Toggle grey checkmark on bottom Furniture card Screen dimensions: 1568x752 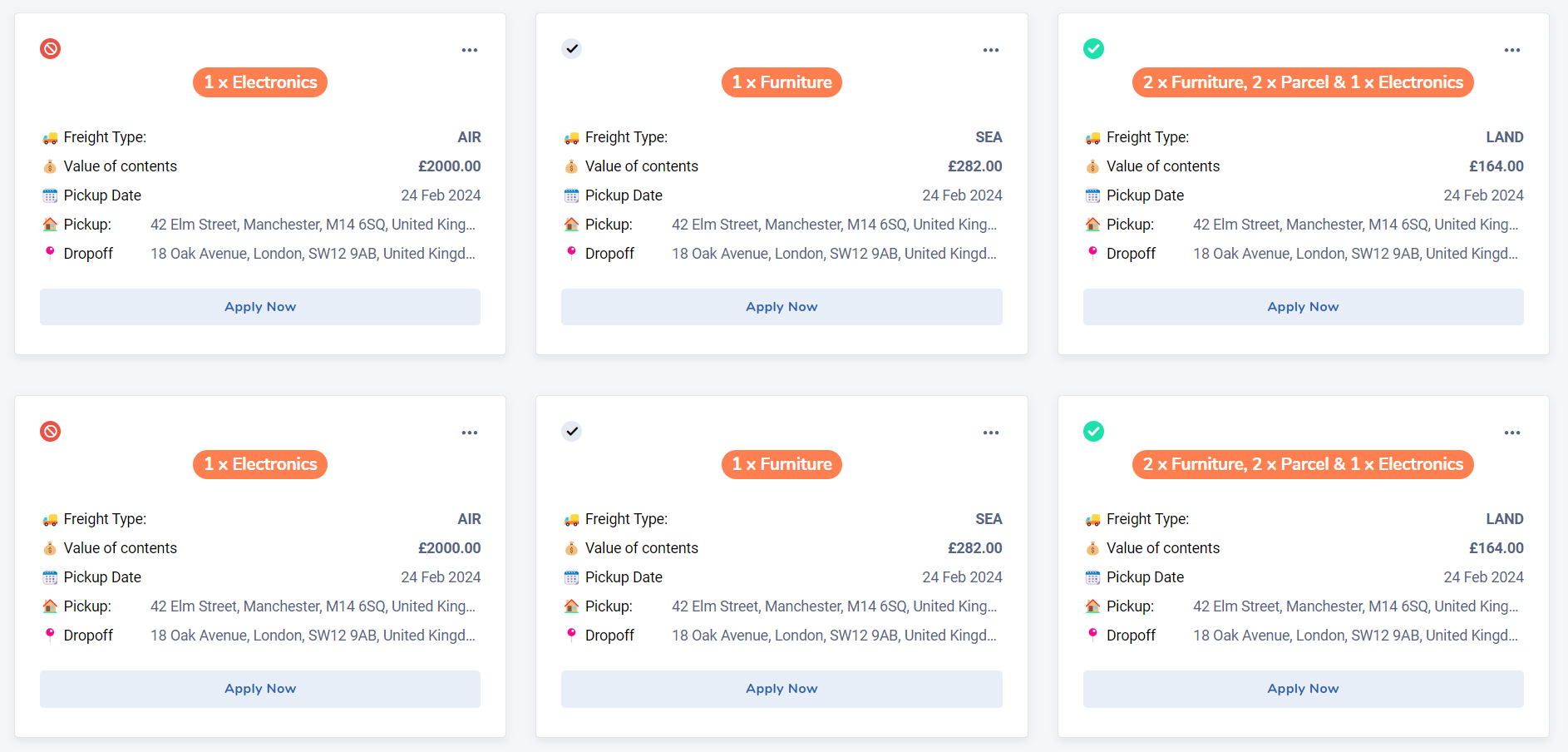pos(572,431)
